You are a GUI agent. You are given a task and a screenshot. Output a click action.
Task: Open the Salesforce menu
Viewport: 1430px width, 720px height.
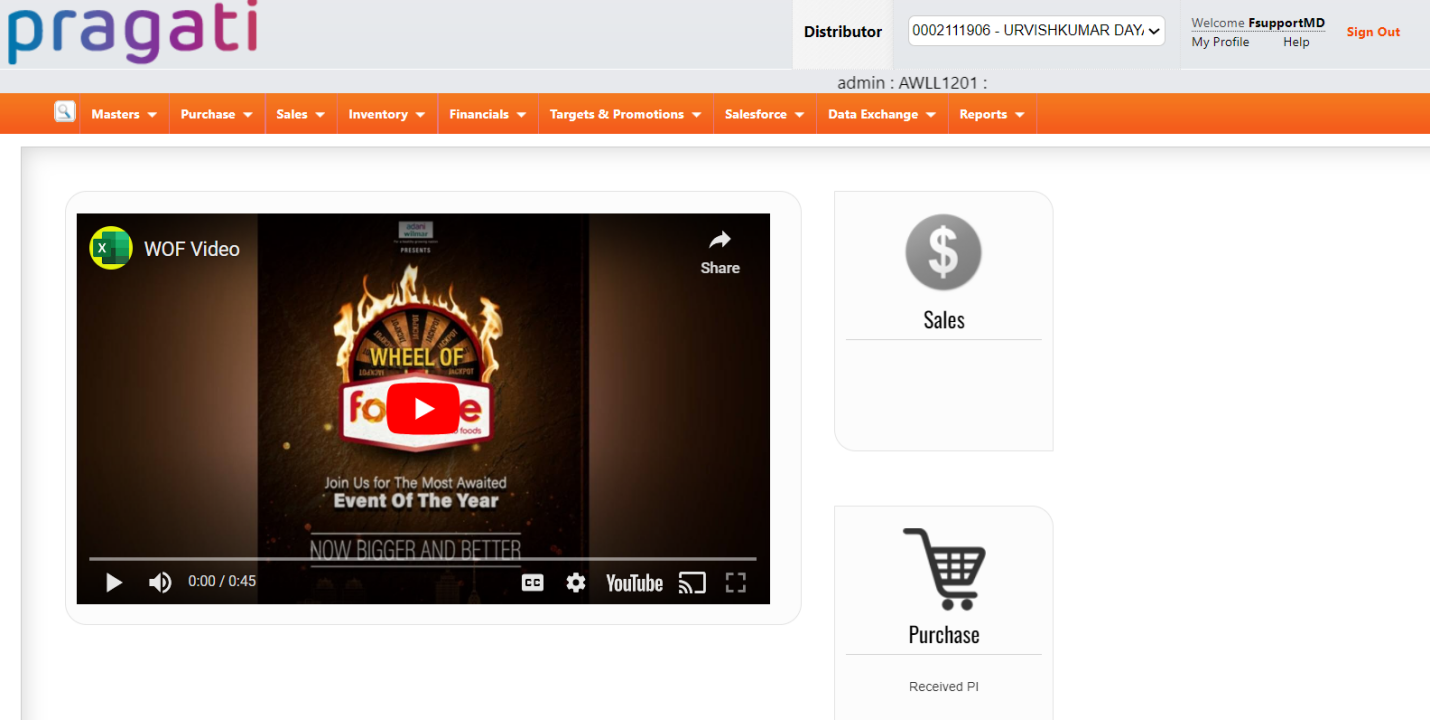pos(765,114)
